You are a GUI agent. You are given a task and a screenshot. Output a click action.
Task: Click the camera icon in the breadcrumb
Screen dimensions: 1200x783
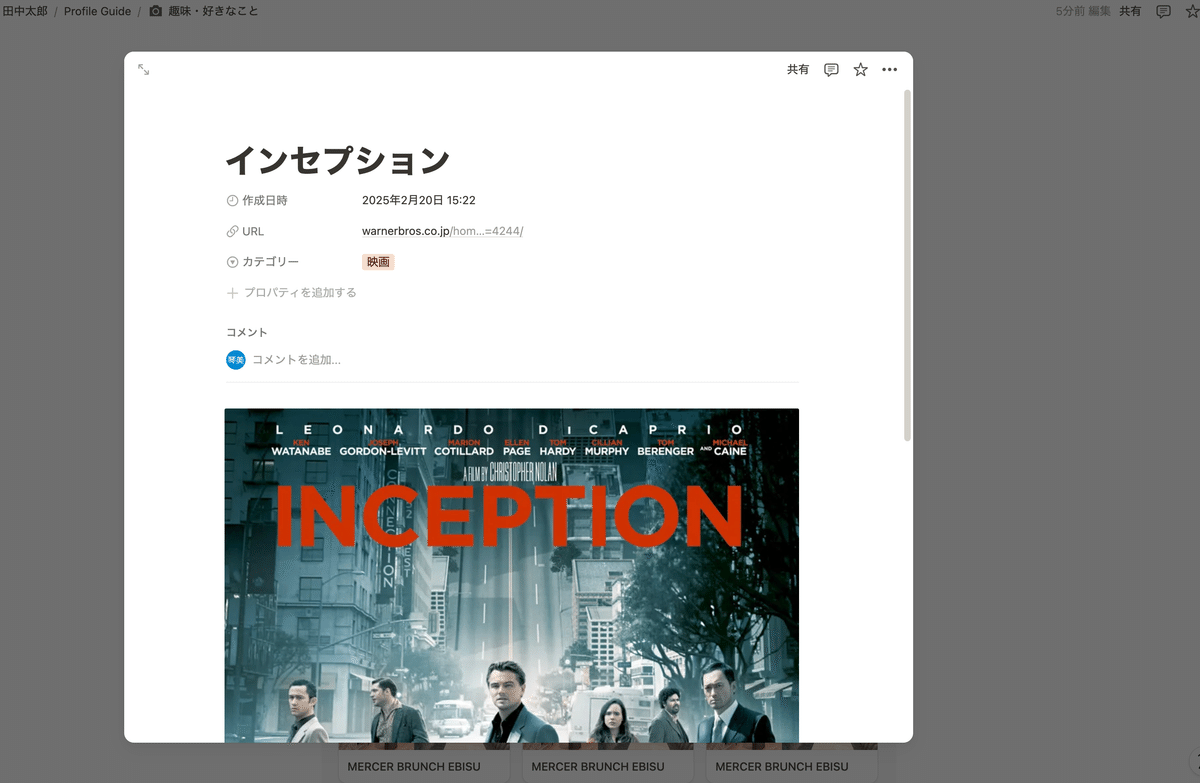tap(156, 11)
